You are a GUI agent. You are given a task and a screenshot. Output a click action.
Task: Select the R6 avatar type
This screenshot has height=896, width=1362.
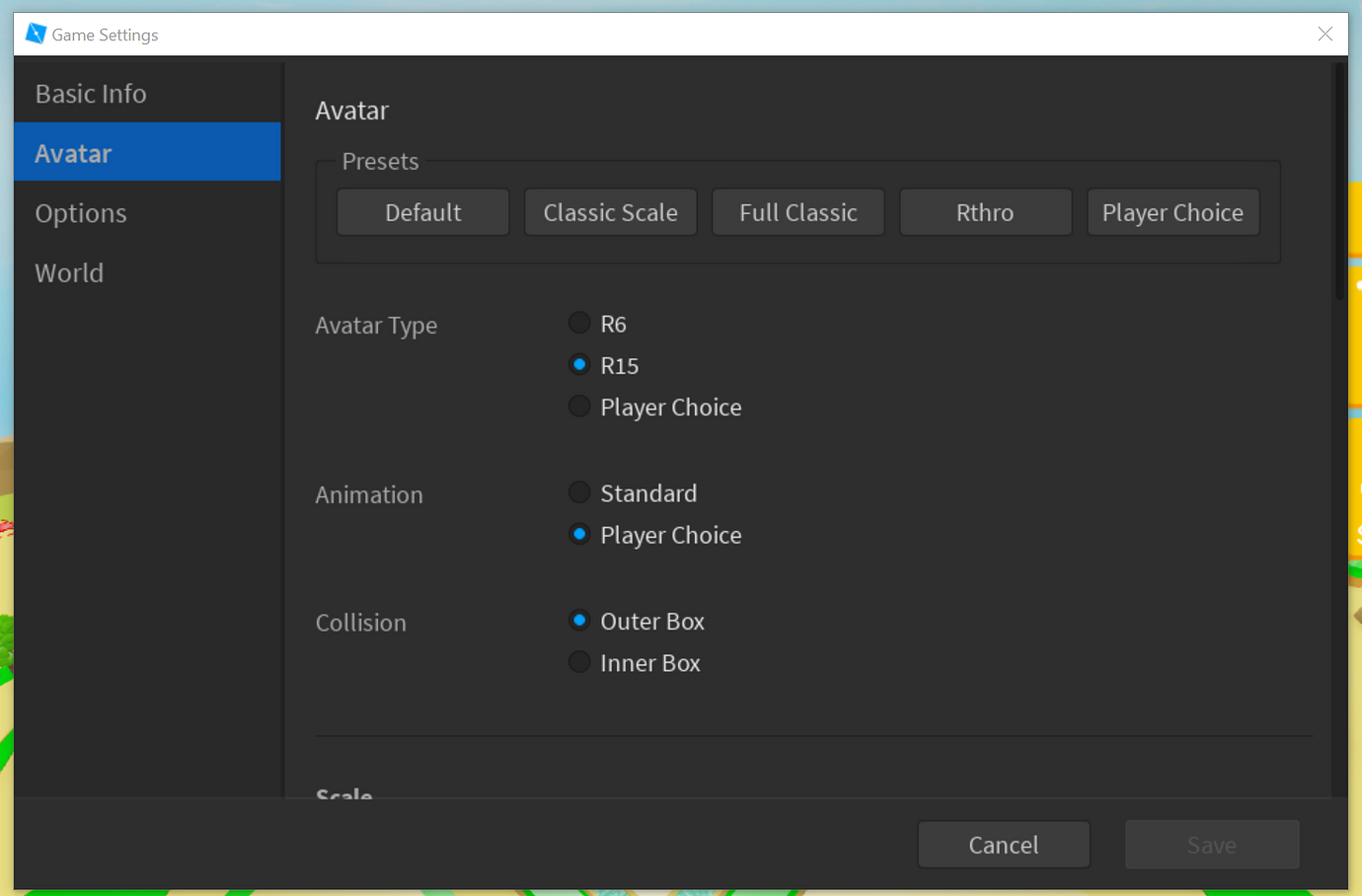579,323
